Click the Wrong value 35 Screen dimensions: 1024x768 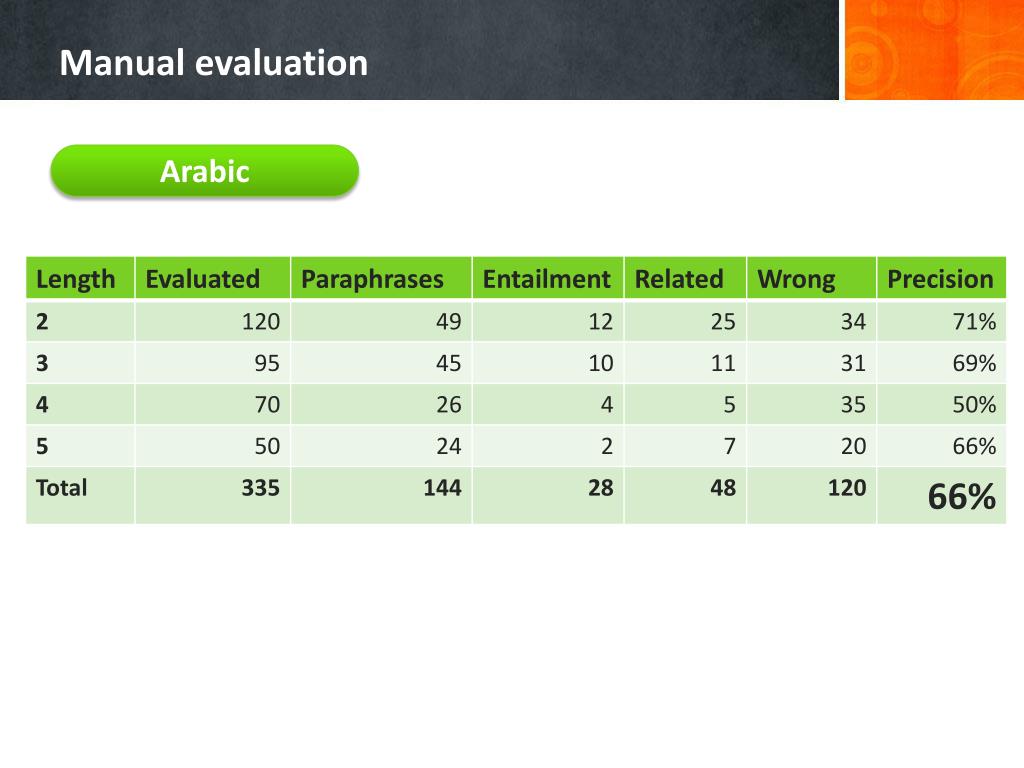coord(853,404)
